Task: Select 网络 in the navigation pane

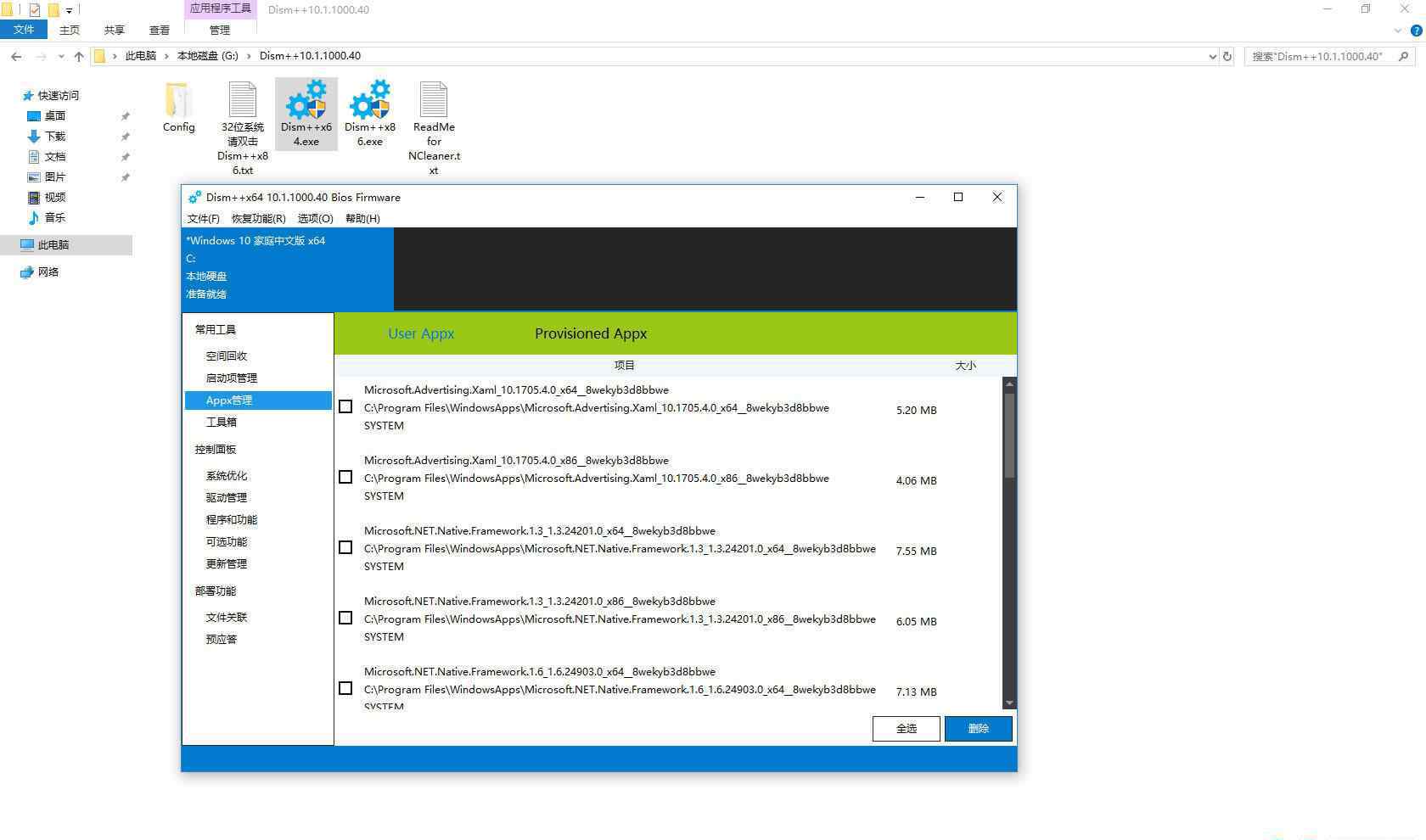Action: tap(48, 272)
